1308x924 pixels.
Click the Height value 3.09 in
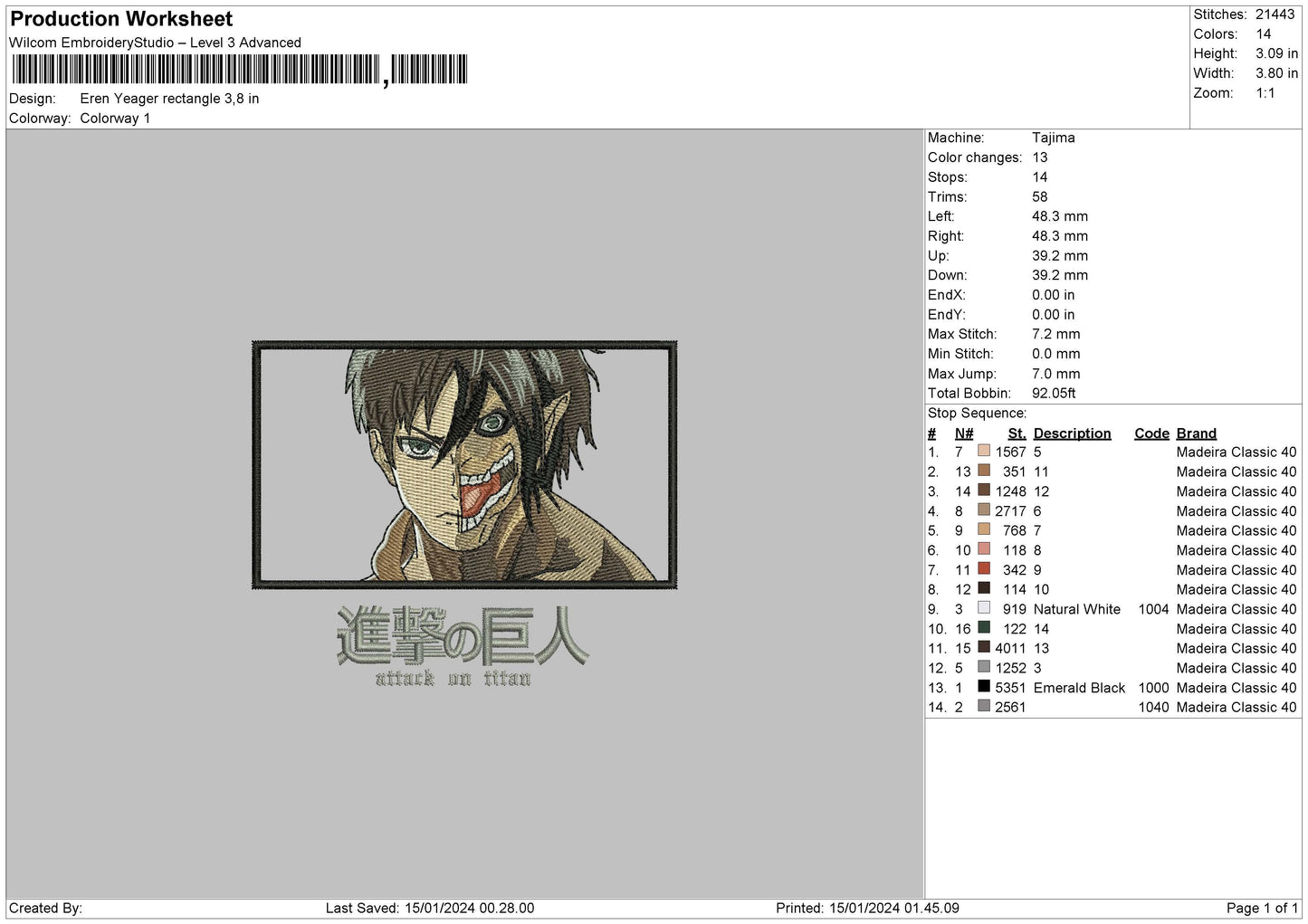pos(1276,54)
